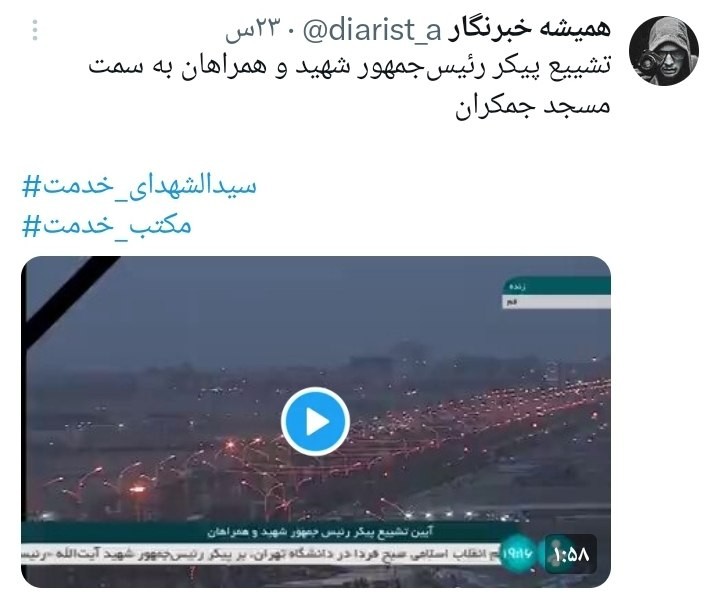Open hashtag #مکتب_خدمت
The width and height of the screenshot is (720, 600).
(107, 225)
